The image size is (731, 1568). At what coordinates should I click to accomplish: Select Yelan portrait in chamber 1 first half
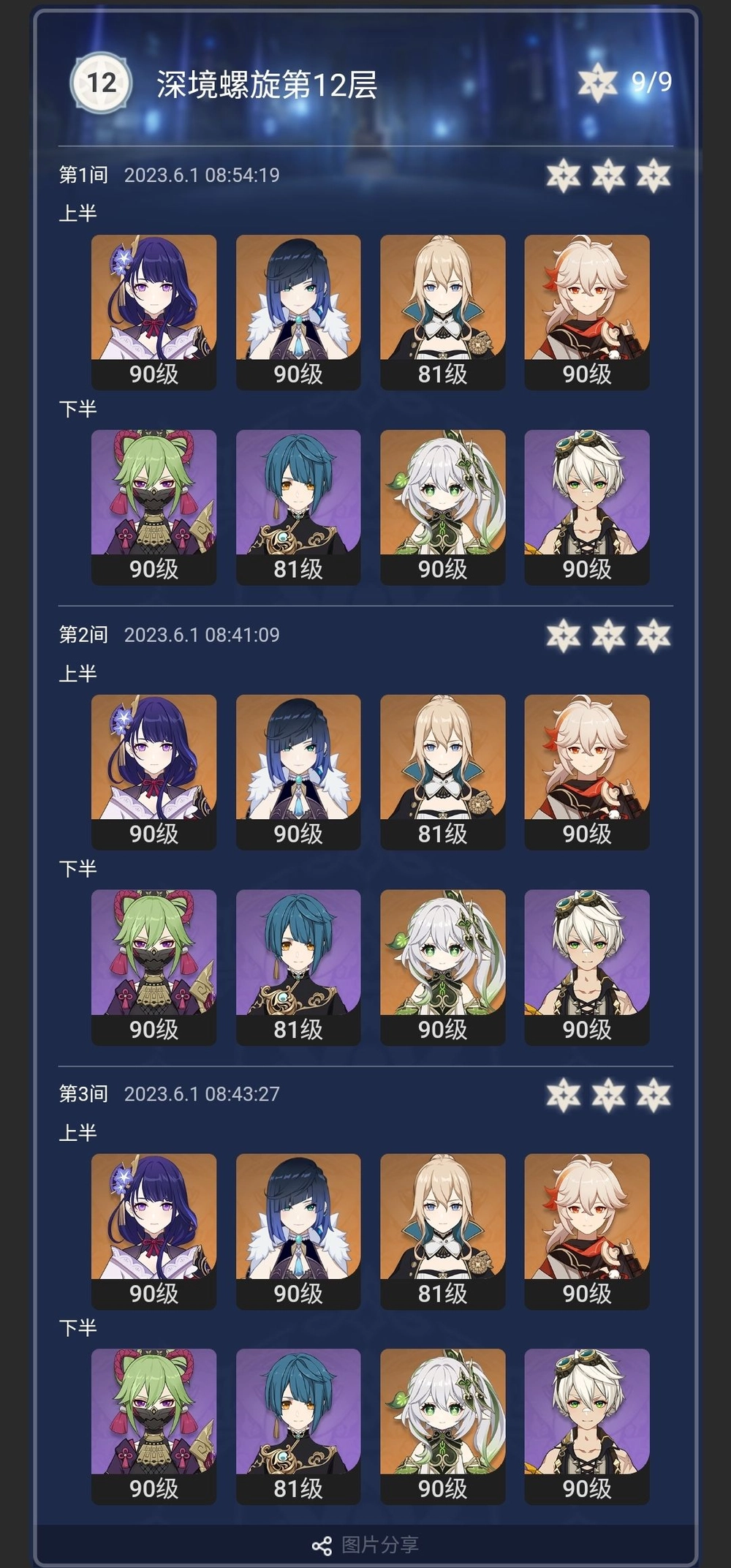[298, 312]
